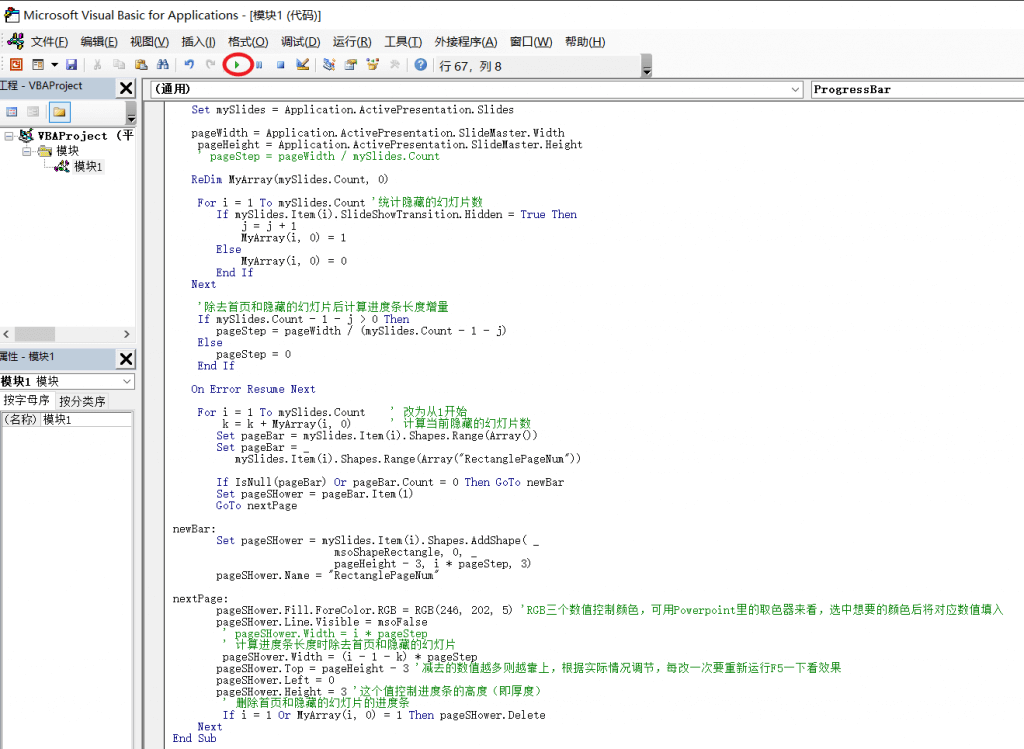Click the 'End Sub' code line

(195, 739)
